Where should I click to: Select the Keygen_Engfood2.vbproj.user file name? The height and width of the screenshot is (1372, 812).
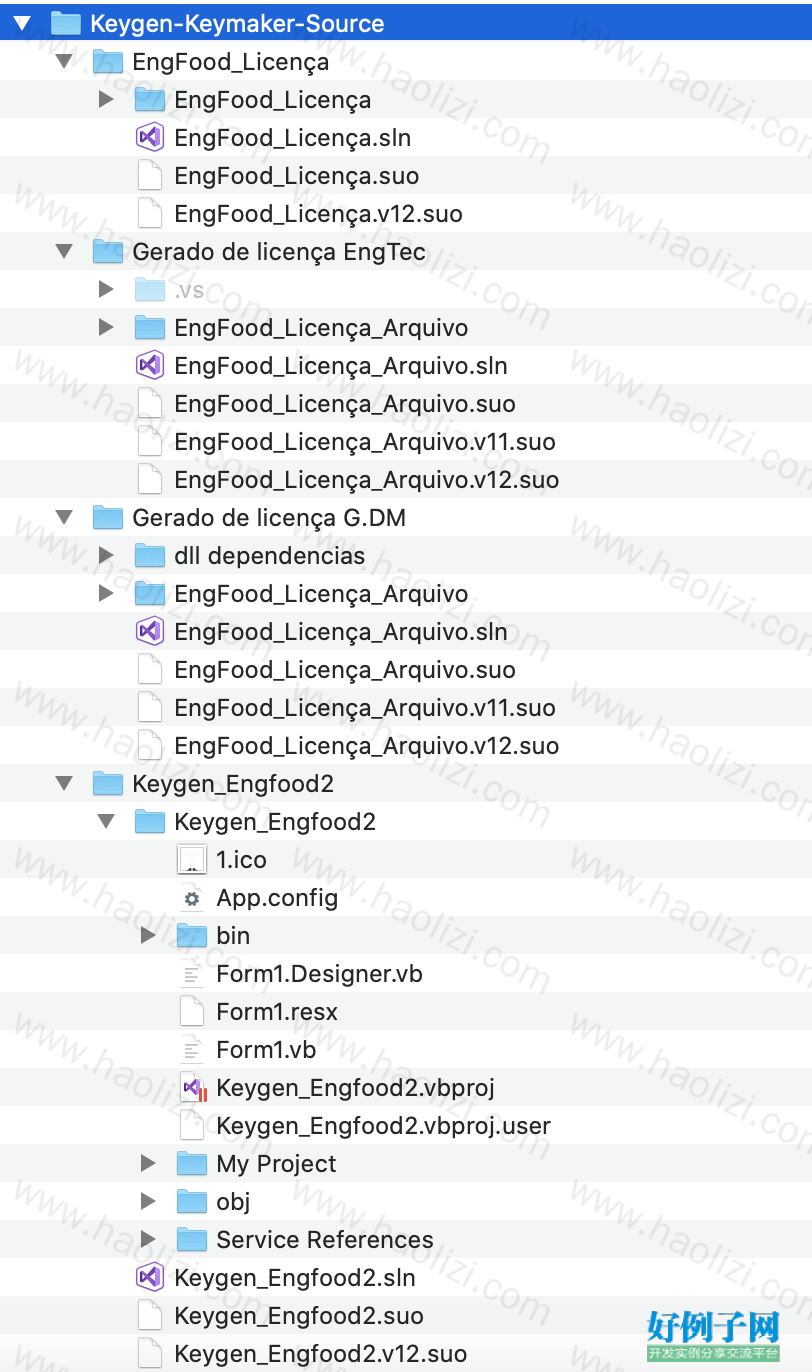point(383,1126)
